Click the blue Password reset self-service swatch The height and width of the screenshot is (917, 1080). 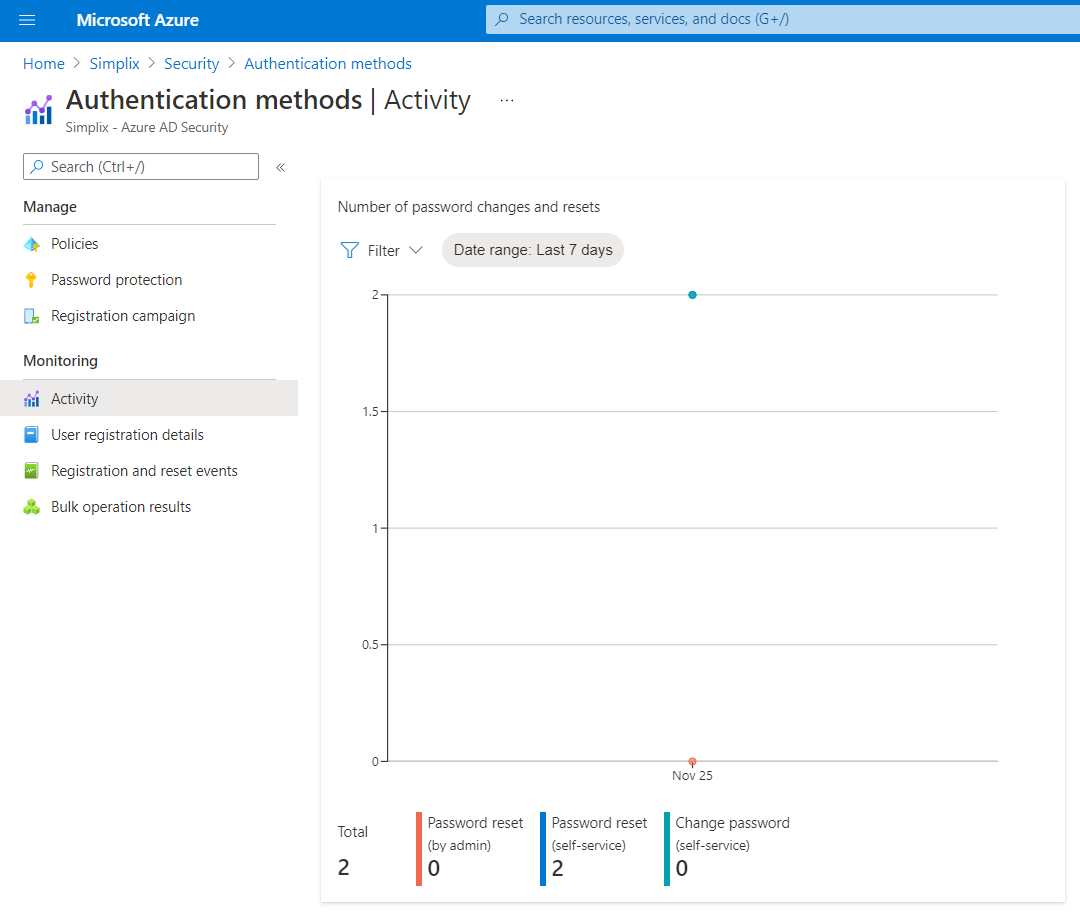point(543,849)
